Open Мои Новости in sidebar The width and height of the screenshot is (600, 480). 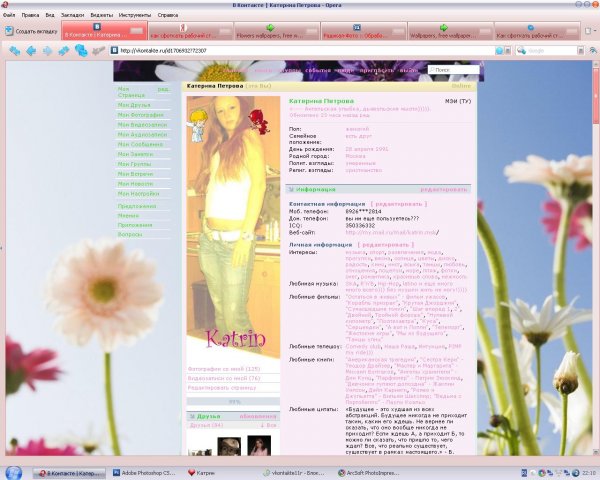pyautogui.click(x=135, y=184)
